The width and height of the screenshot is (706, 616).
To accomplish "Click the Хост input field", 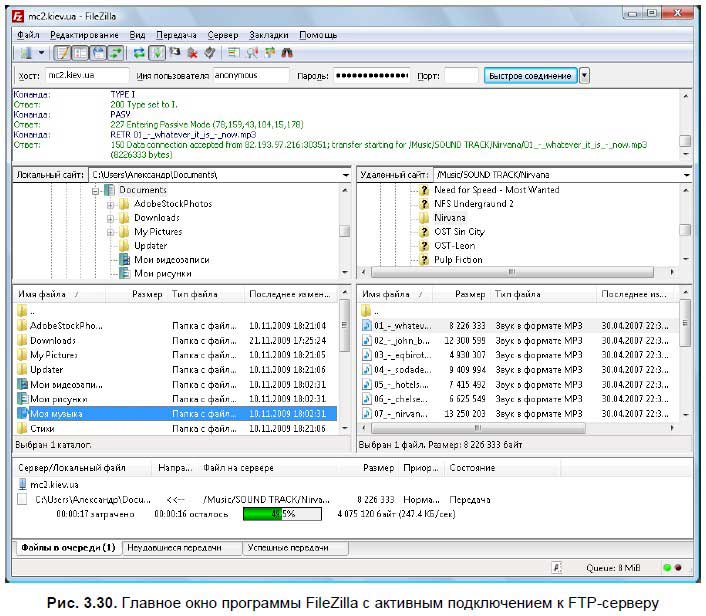I will pyautogui.click(x=87, y=76).
